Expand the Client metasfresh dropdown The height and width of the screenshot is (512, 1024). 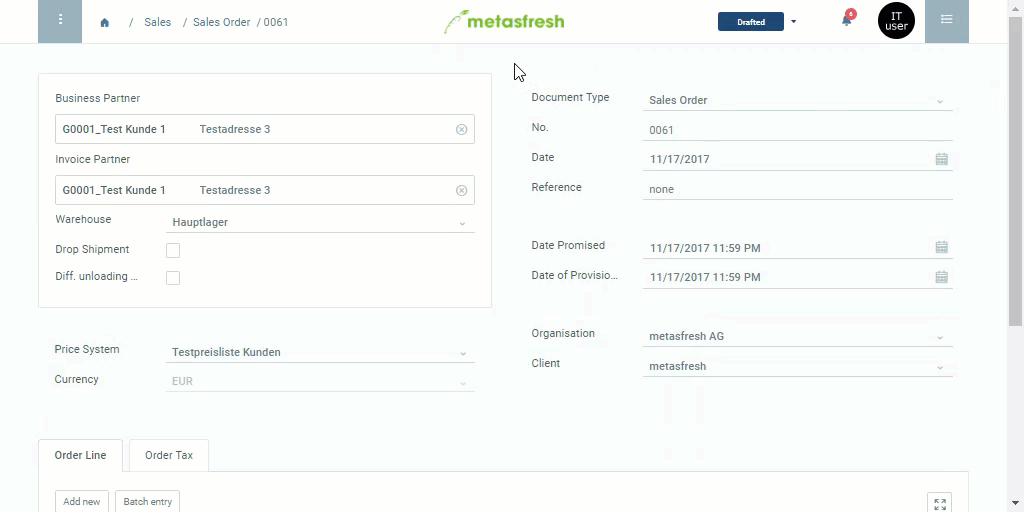click(x=940, y=368)
